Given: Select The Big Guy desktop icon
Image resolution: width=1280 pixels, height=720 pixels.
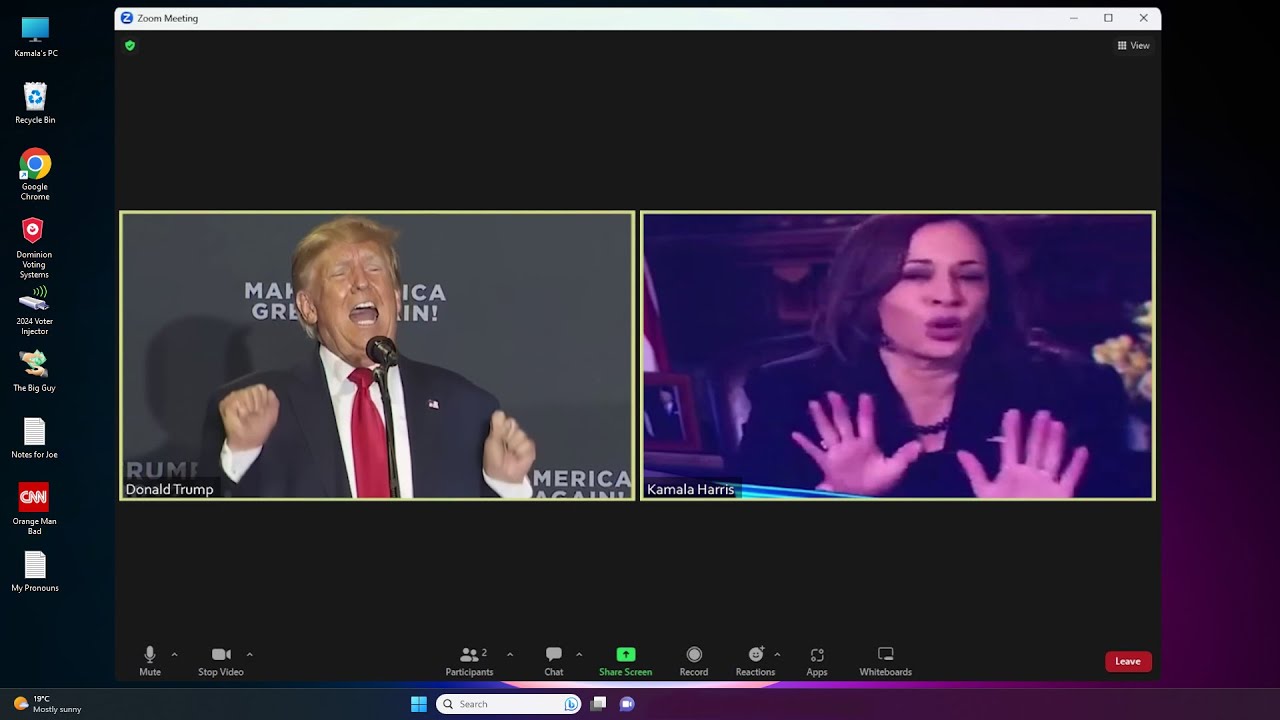Looking at the screenshot, I should pos(34,371).
